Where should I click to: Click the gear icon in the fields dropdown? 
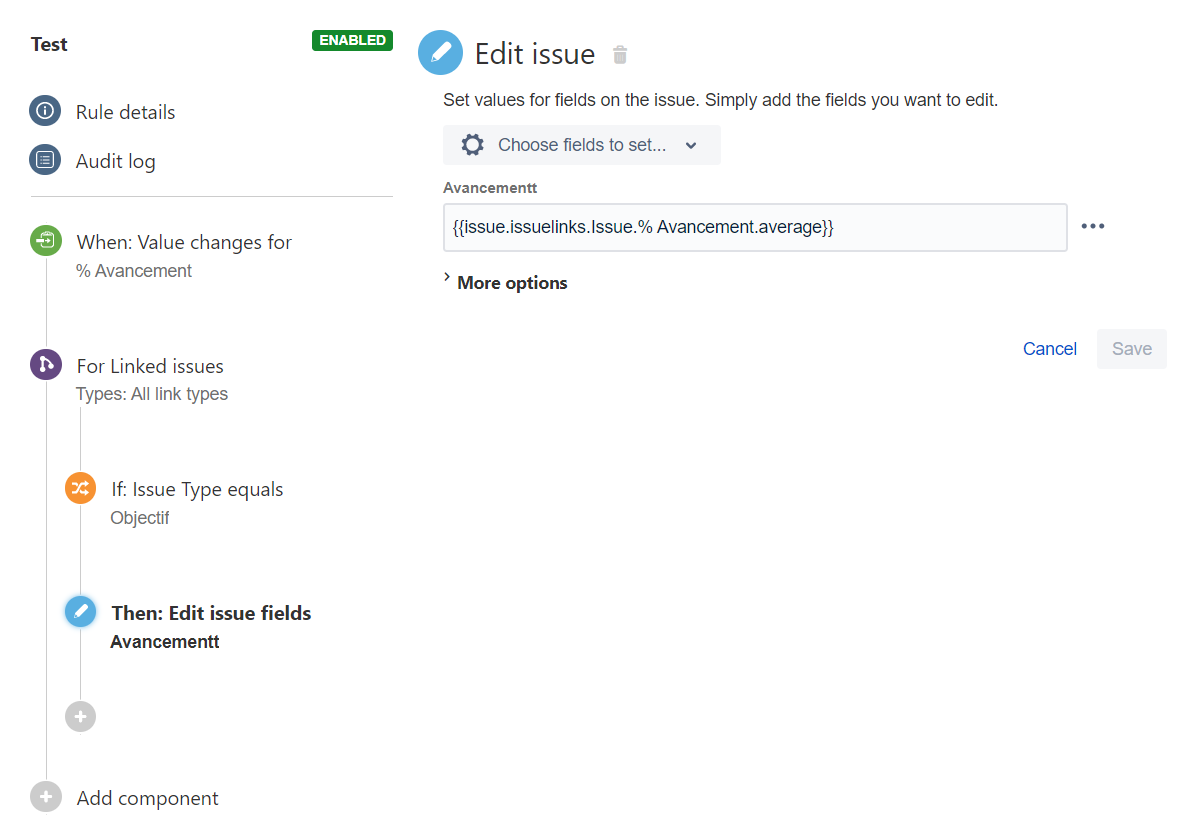[x=473, y=145]
